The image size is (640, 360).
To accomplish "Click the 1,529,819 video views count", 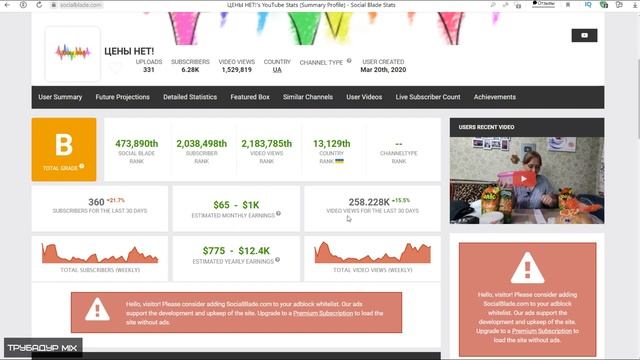I will pyautogui.click(x=236, y=70).
